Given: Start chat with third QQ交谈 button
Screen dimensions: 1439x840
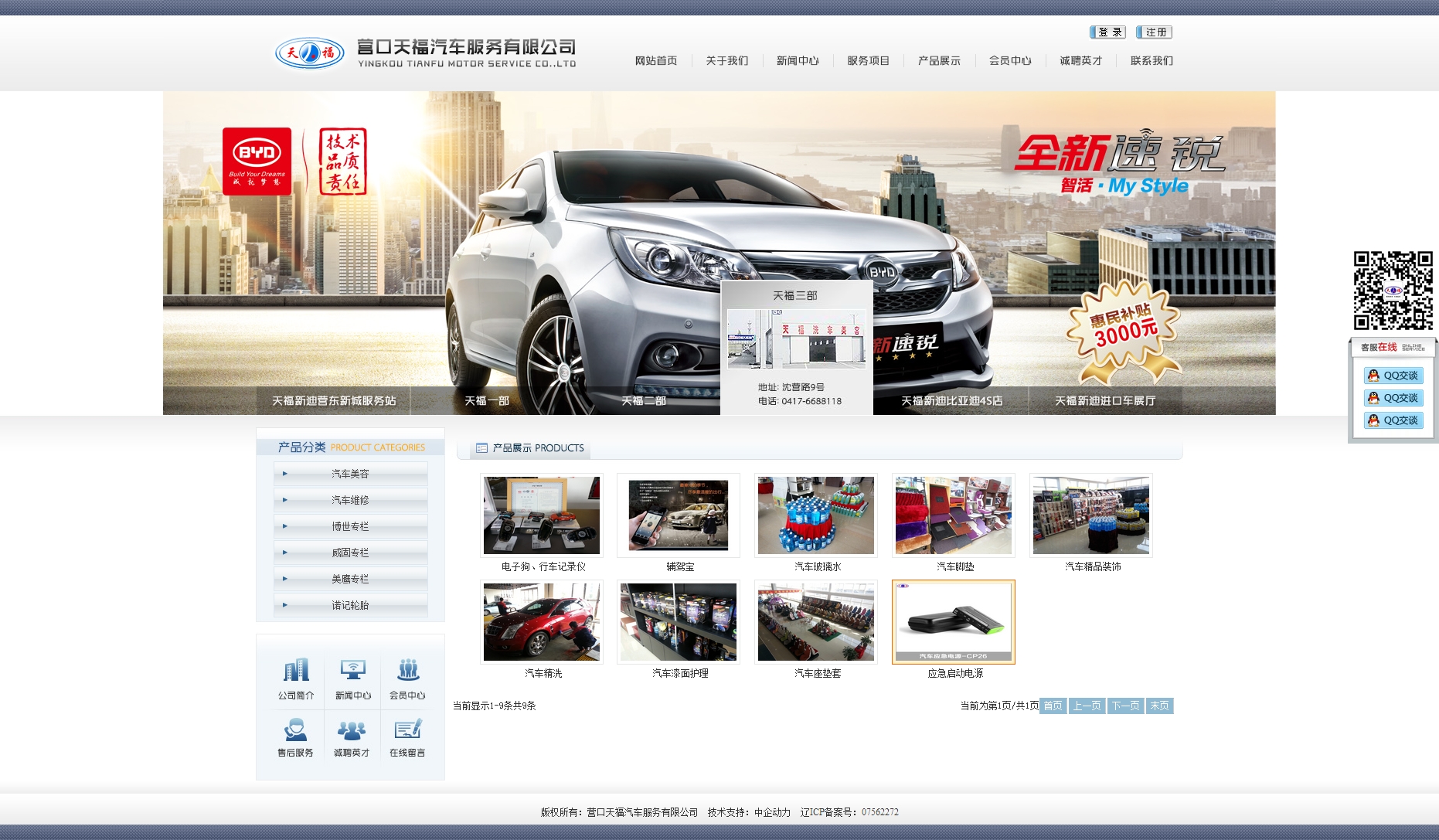Looking at the screenshot, I should tap(1393, 420).
